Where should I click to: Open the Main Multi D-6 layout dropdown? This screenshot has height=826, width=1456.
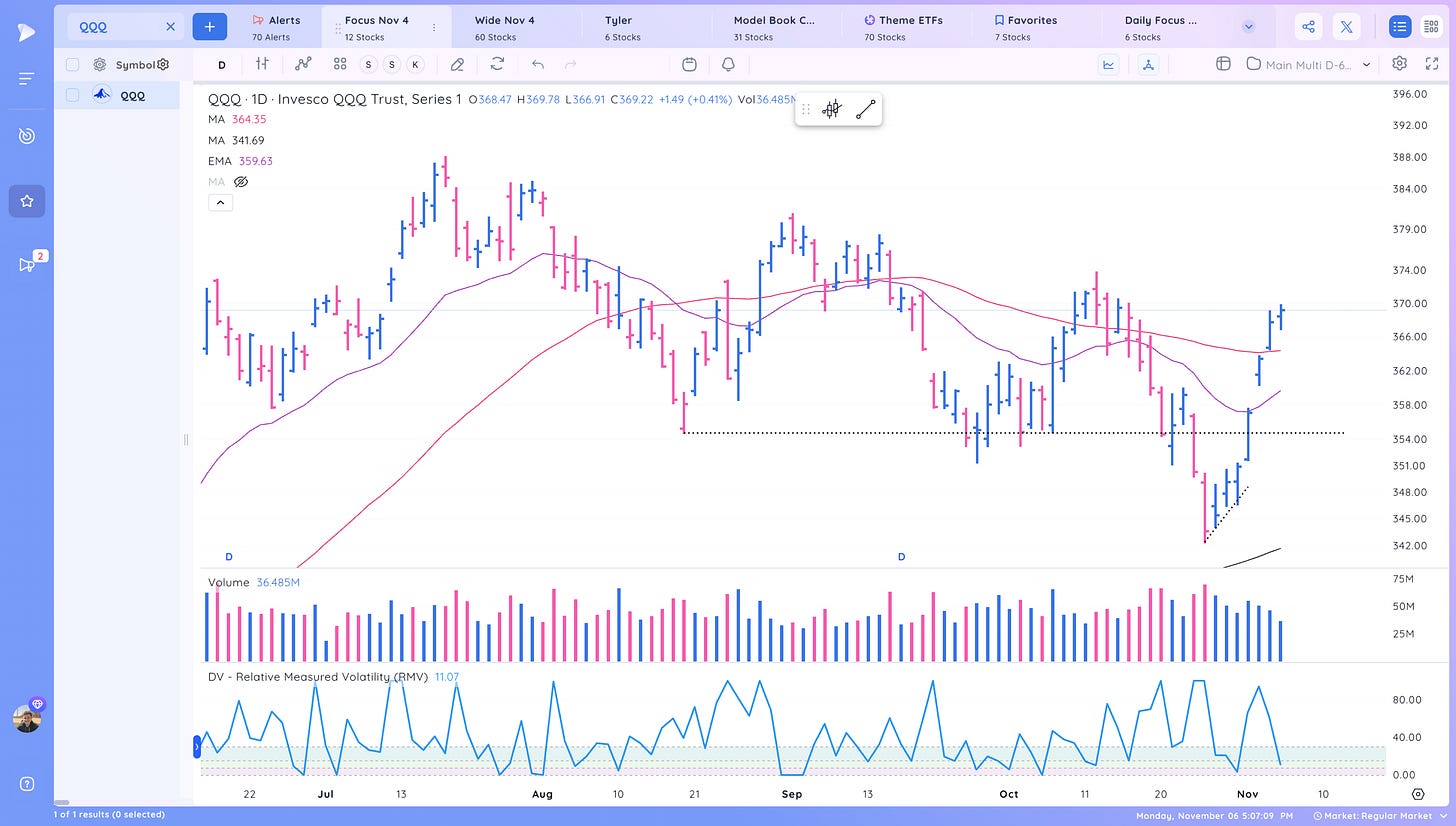[x=1309, y=64]
